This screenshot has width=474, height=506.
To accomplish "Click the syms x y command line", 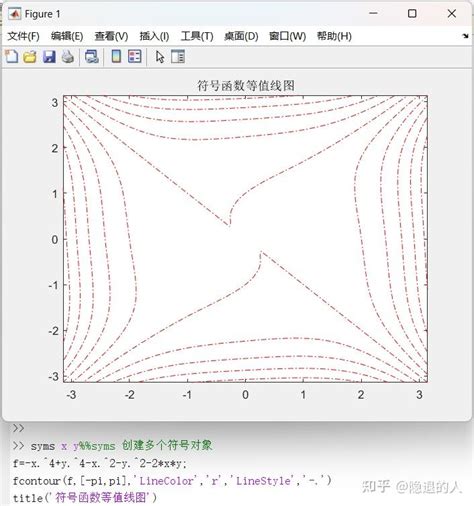I will point(112,446).
